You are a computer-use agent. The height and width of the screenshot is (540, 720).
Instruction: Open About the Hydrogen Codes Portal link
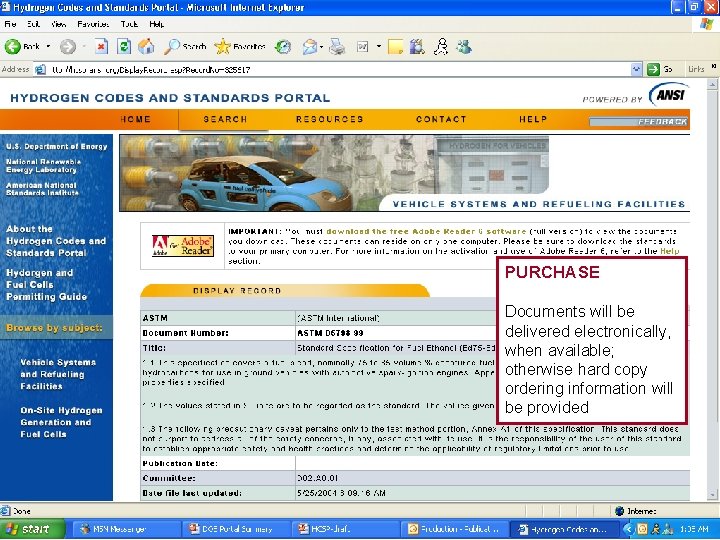(56, 241)
